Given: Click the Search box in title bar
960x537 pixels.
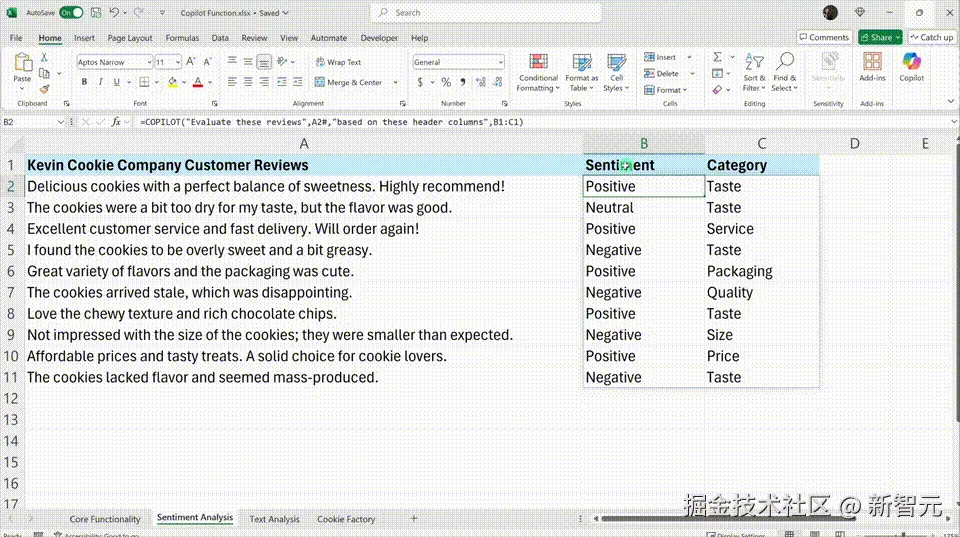Looking at the screenshot, I should click(486, 12).
